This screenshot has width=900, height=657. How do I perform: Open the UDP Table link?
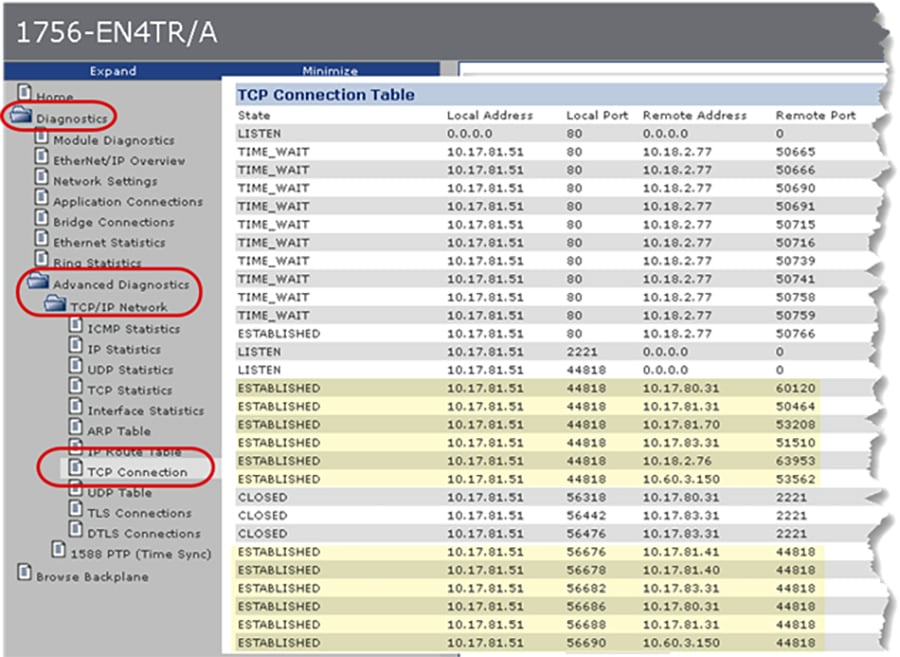(x=119, y=493)
